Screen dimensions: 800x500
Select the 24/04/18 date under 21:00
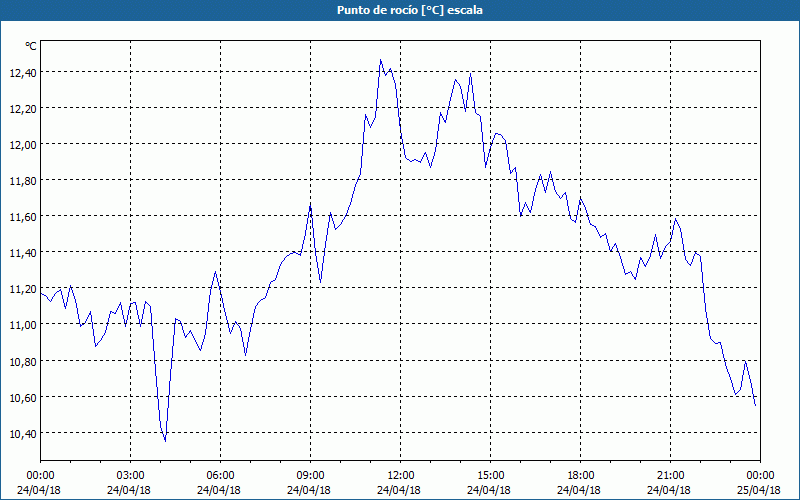tap(669, 490)
